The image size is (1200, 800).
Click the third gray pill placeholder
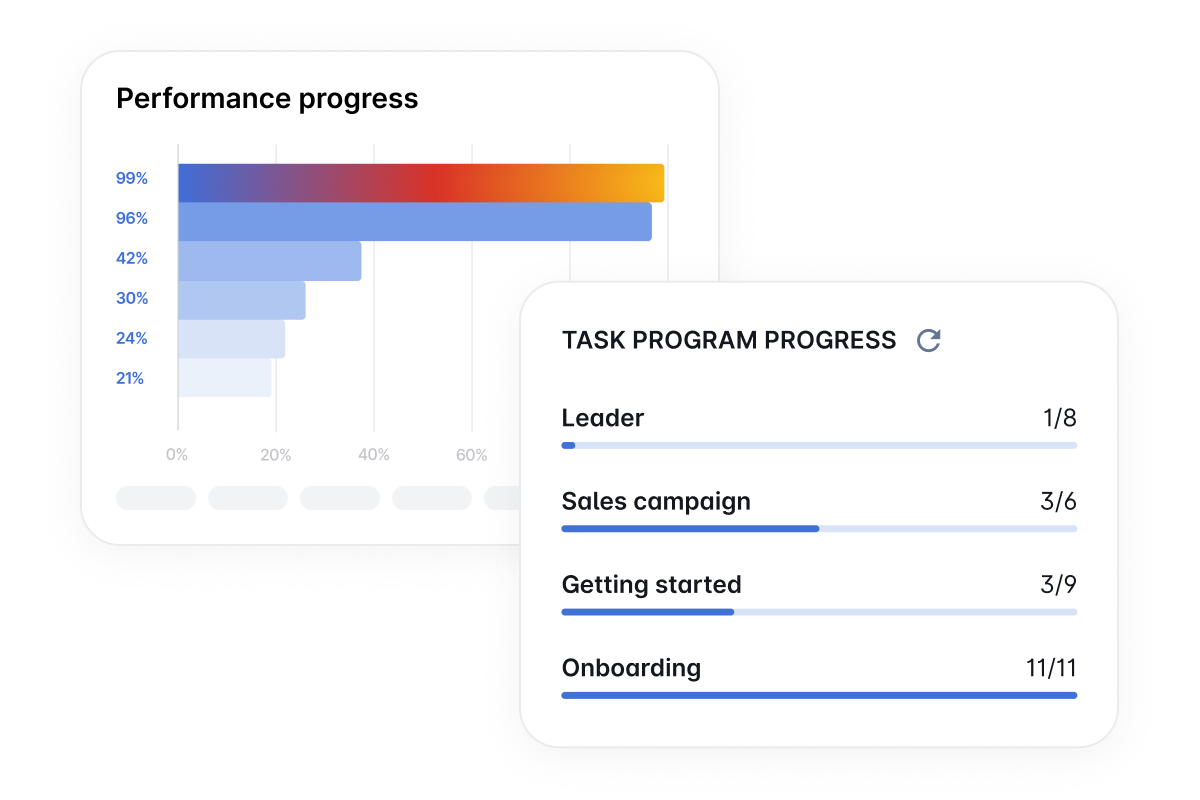[340, 498]
